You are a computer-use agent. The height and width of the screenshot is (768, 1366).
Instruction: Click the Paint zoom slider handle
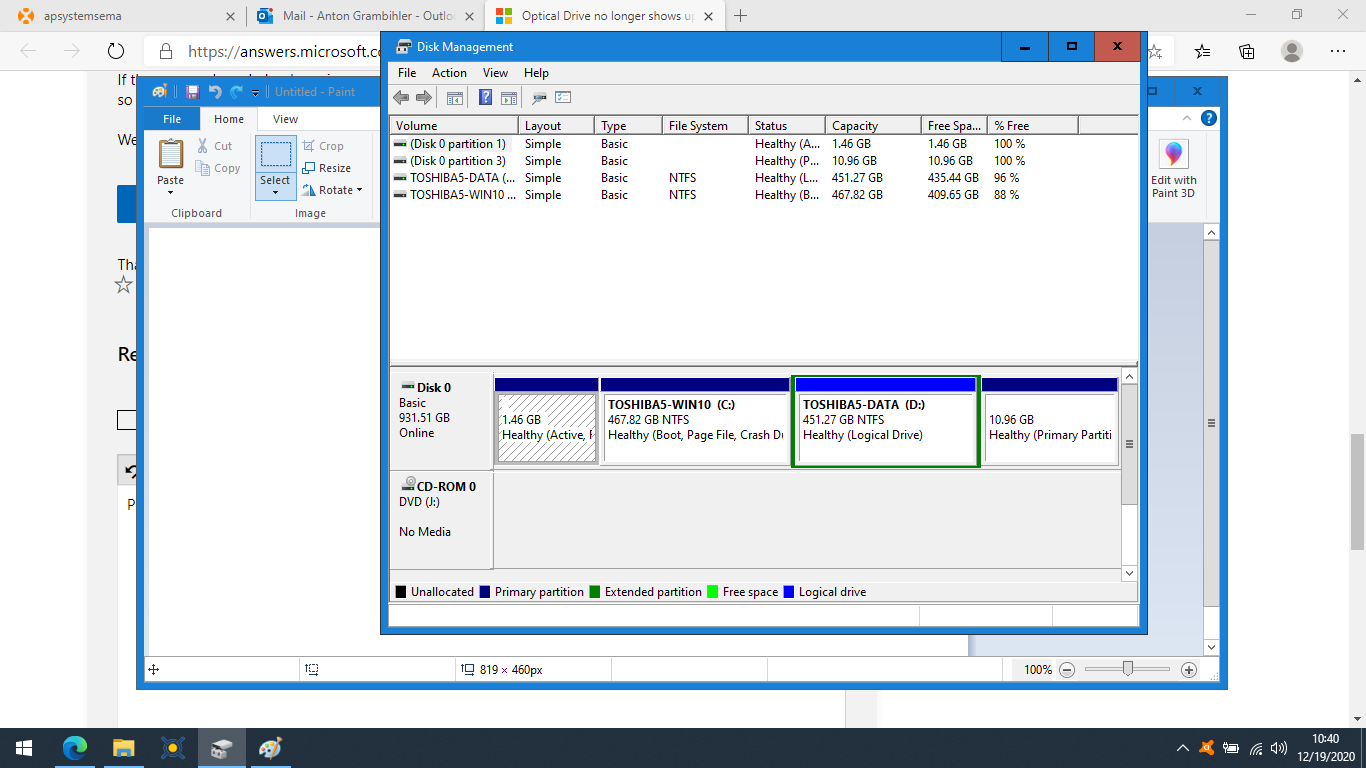[x=1128, y=669]
